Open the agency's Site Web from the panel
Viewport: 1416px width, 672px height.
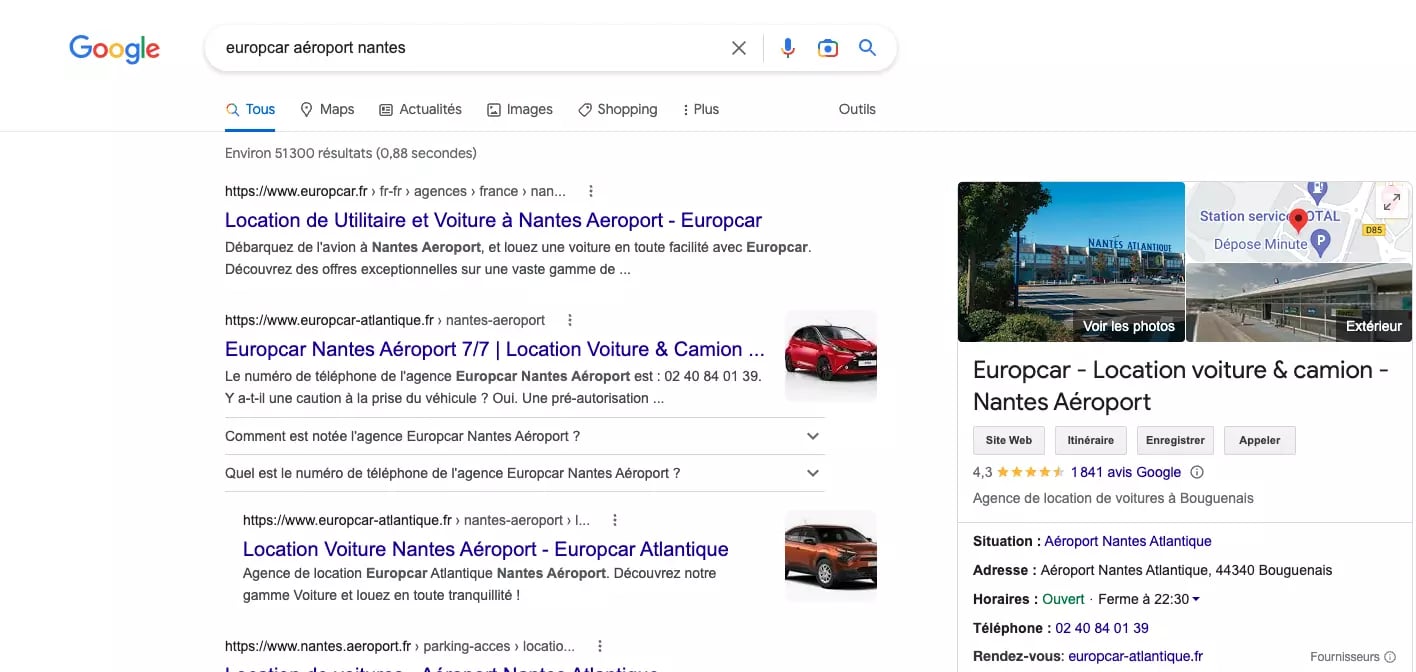[1008, 440]
